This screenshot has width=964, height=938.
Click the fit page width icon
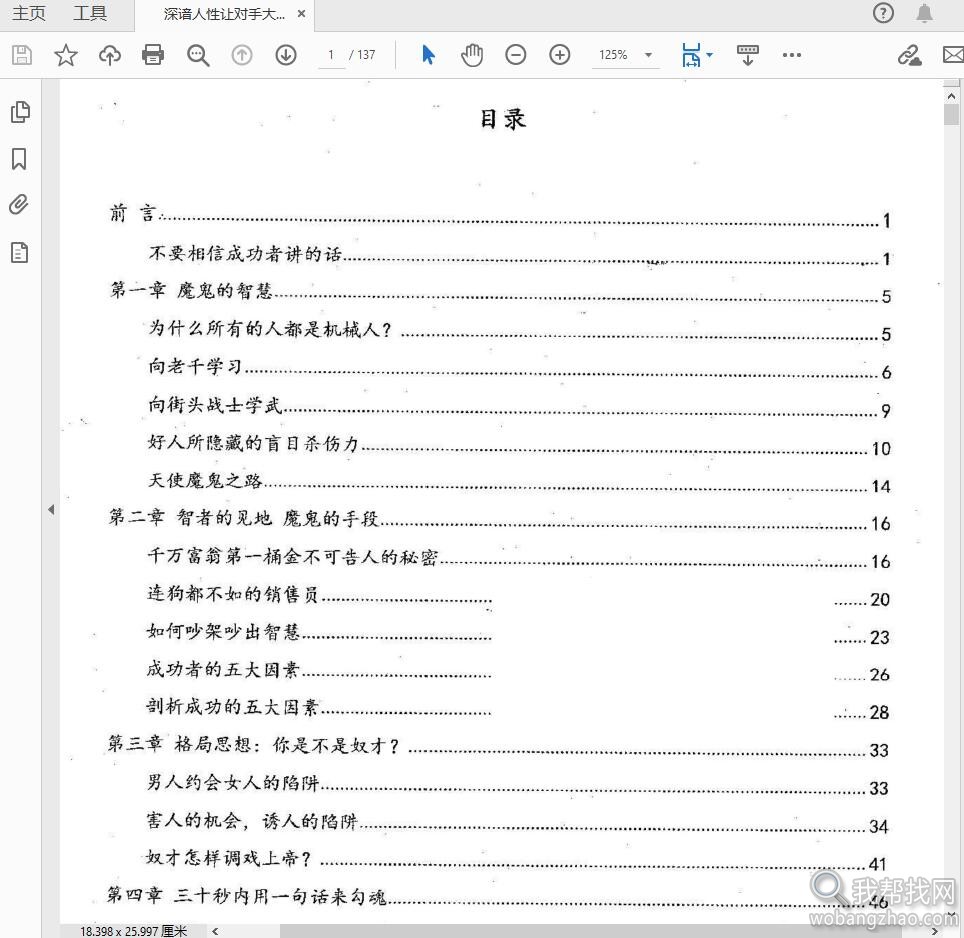point(691,55)
